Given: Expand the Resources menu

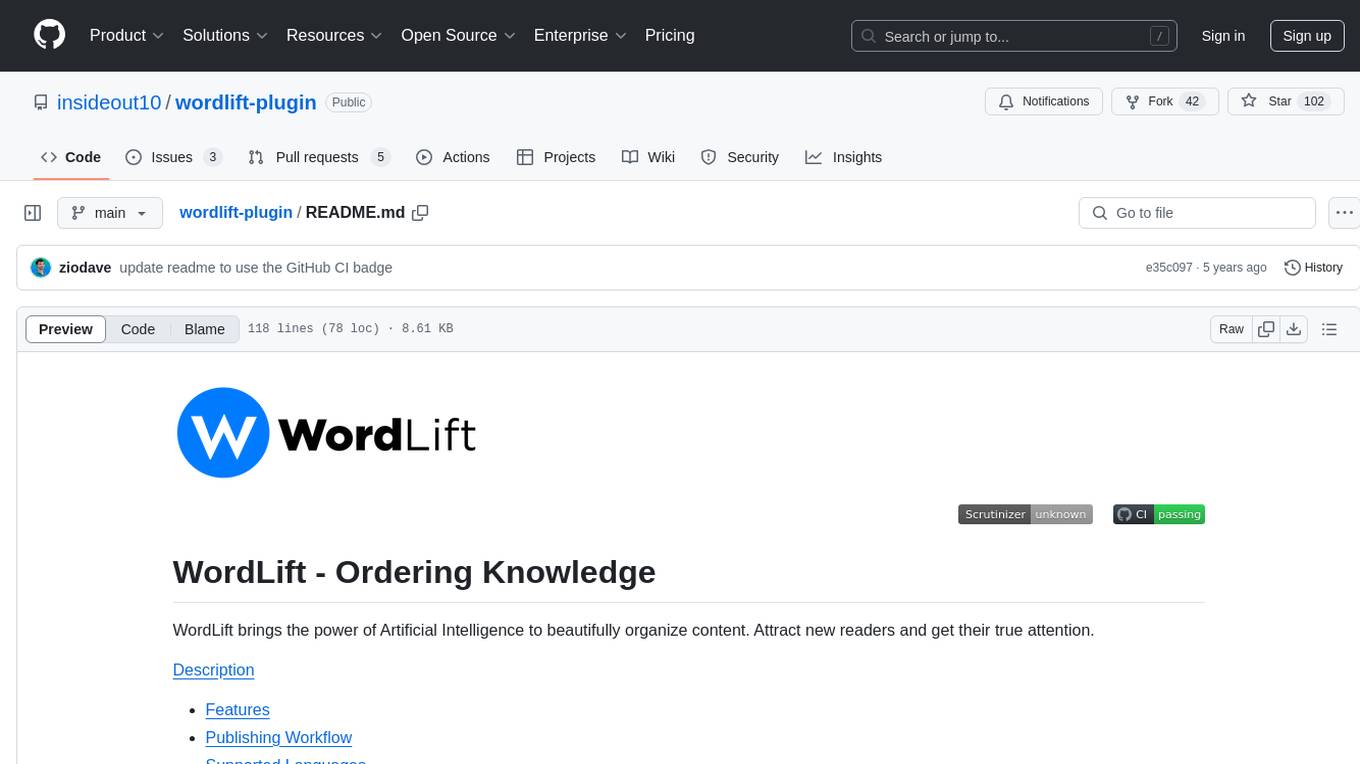Looking at the screenshot, I should click(x=334, y=35).
